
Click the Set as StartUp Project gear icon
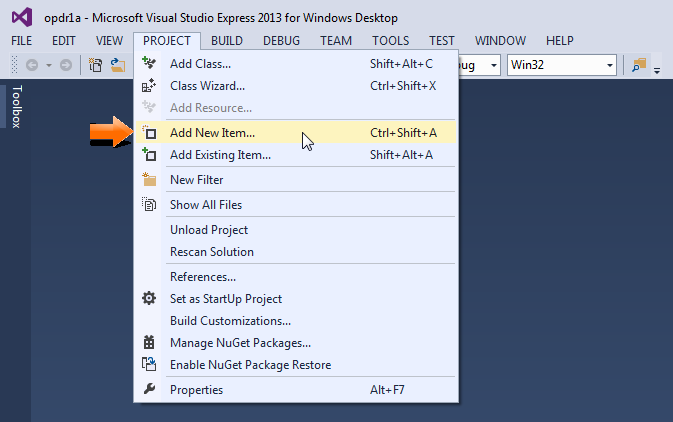pyautogui.click(x=150, y=298)
